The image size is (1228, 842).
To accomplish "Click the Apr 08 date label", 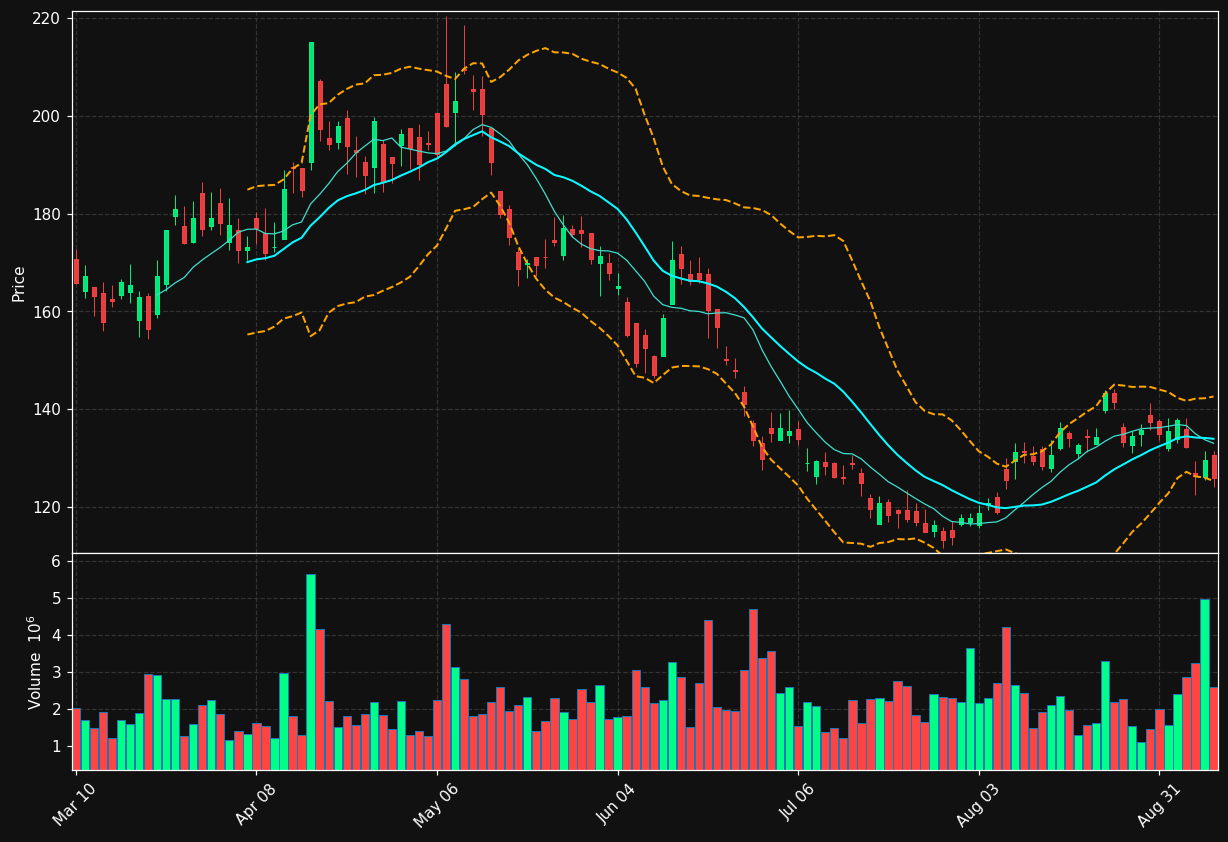I will click(x=256, y=805).
